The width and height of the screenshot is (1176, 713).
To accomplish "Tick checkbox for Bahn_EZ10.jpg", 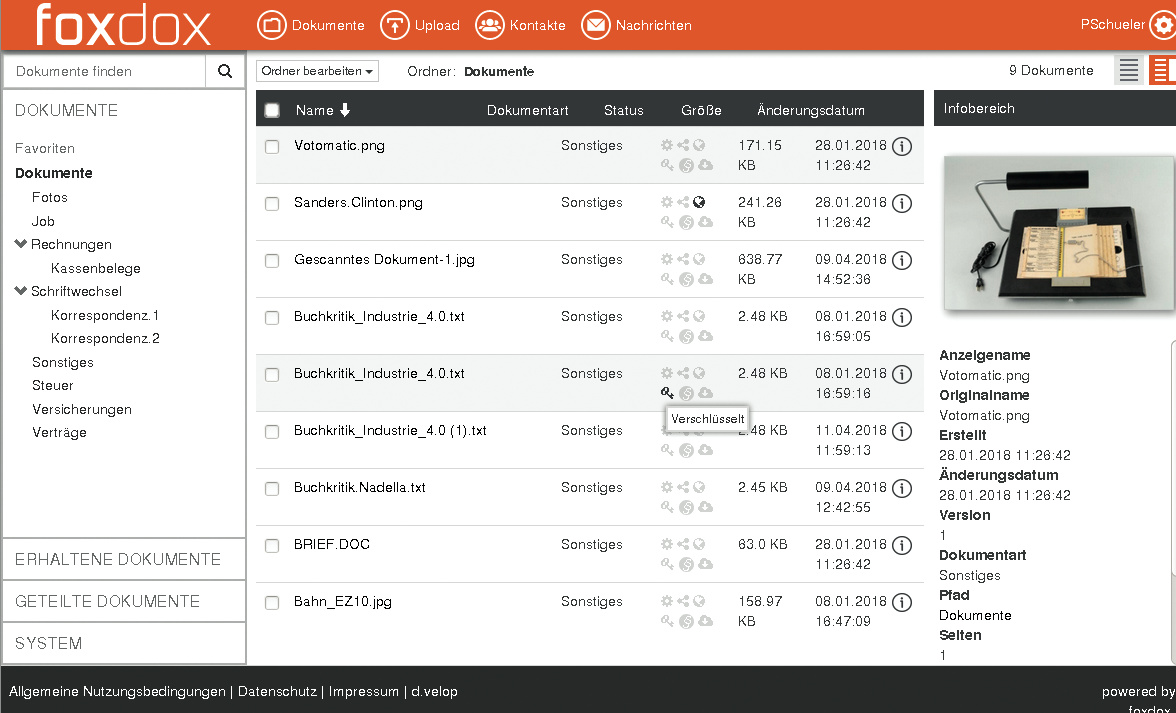I will [272, 603].
